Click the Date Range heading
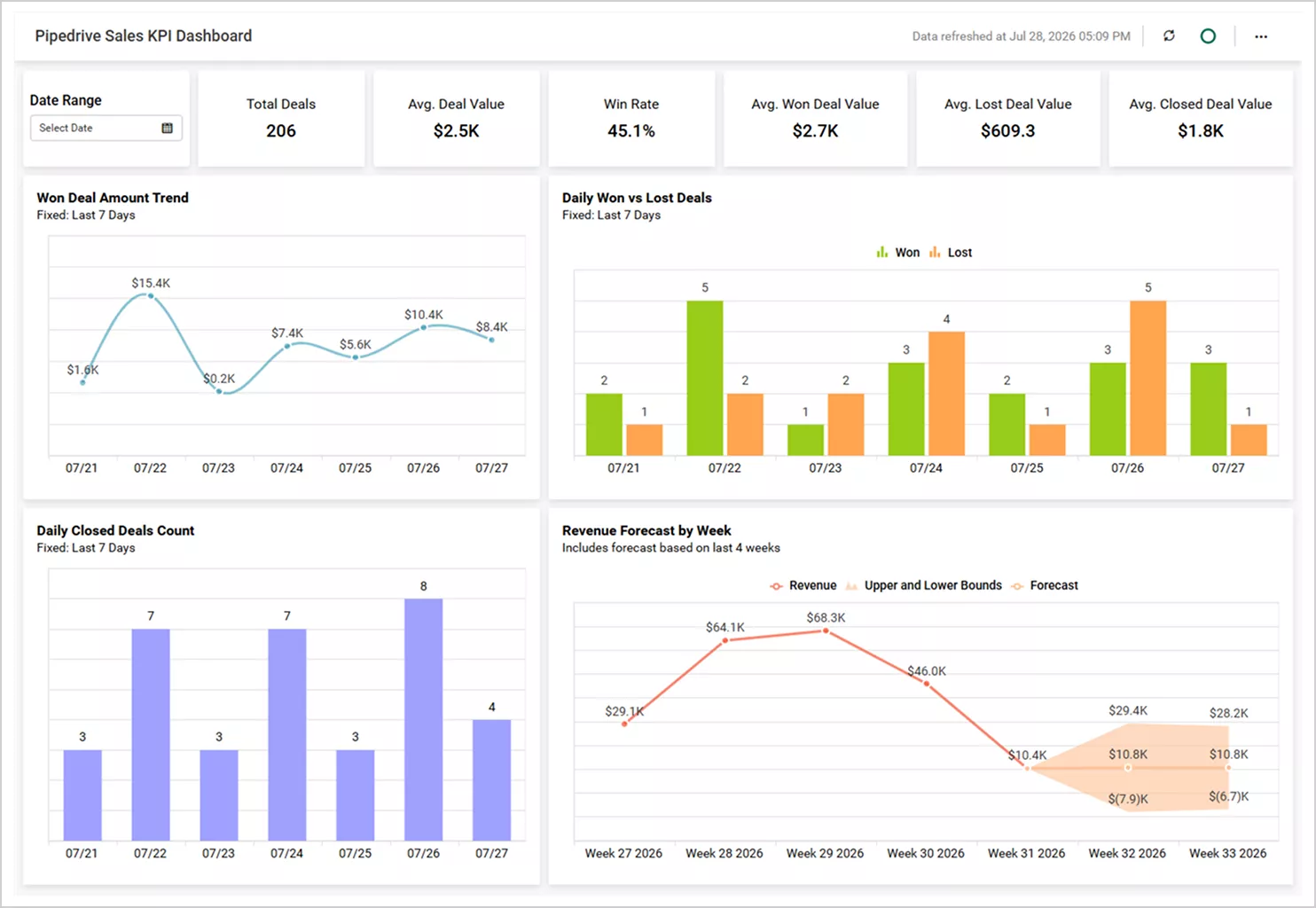The image size is (1316, 908). point(66,100)
